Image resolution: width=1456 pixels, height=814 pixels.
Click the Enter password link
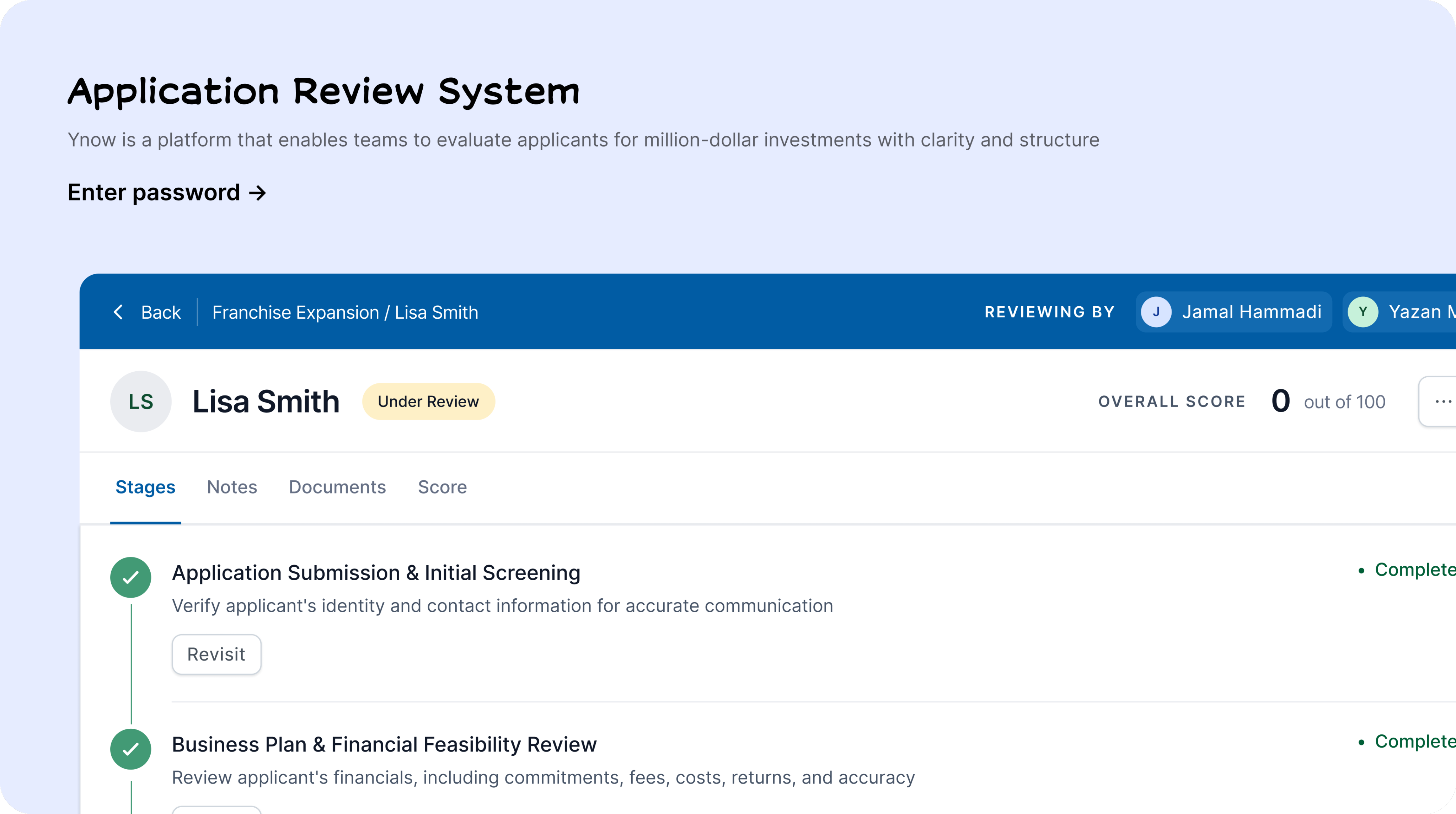[x=154, y=193]
